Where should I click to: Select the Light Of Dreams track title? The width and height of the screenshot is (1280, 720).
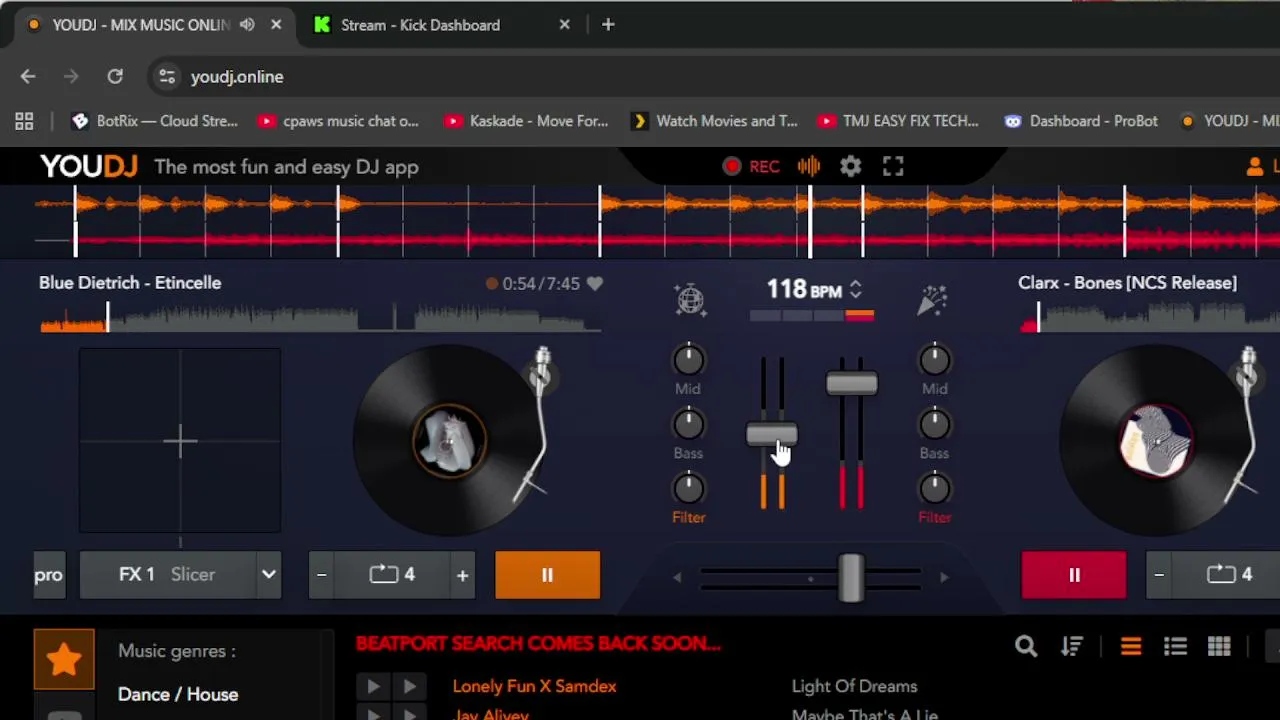pos(854,686)
